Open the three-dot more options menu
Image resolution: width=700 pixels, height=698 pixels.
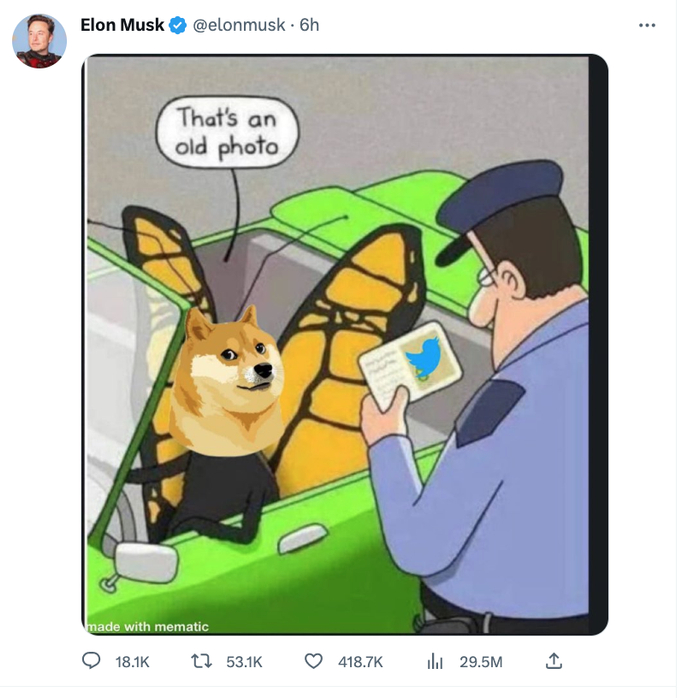tap(647, 25)
